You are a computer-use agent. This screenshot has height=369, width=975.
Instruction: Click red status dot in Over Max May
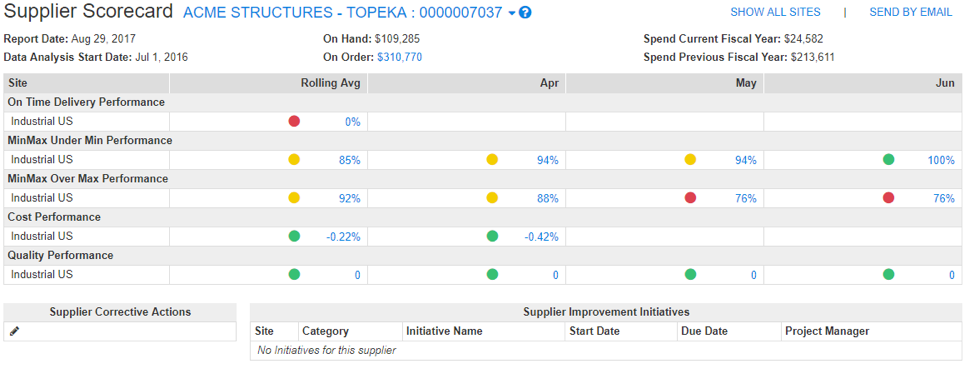click(x=690, y=198)
